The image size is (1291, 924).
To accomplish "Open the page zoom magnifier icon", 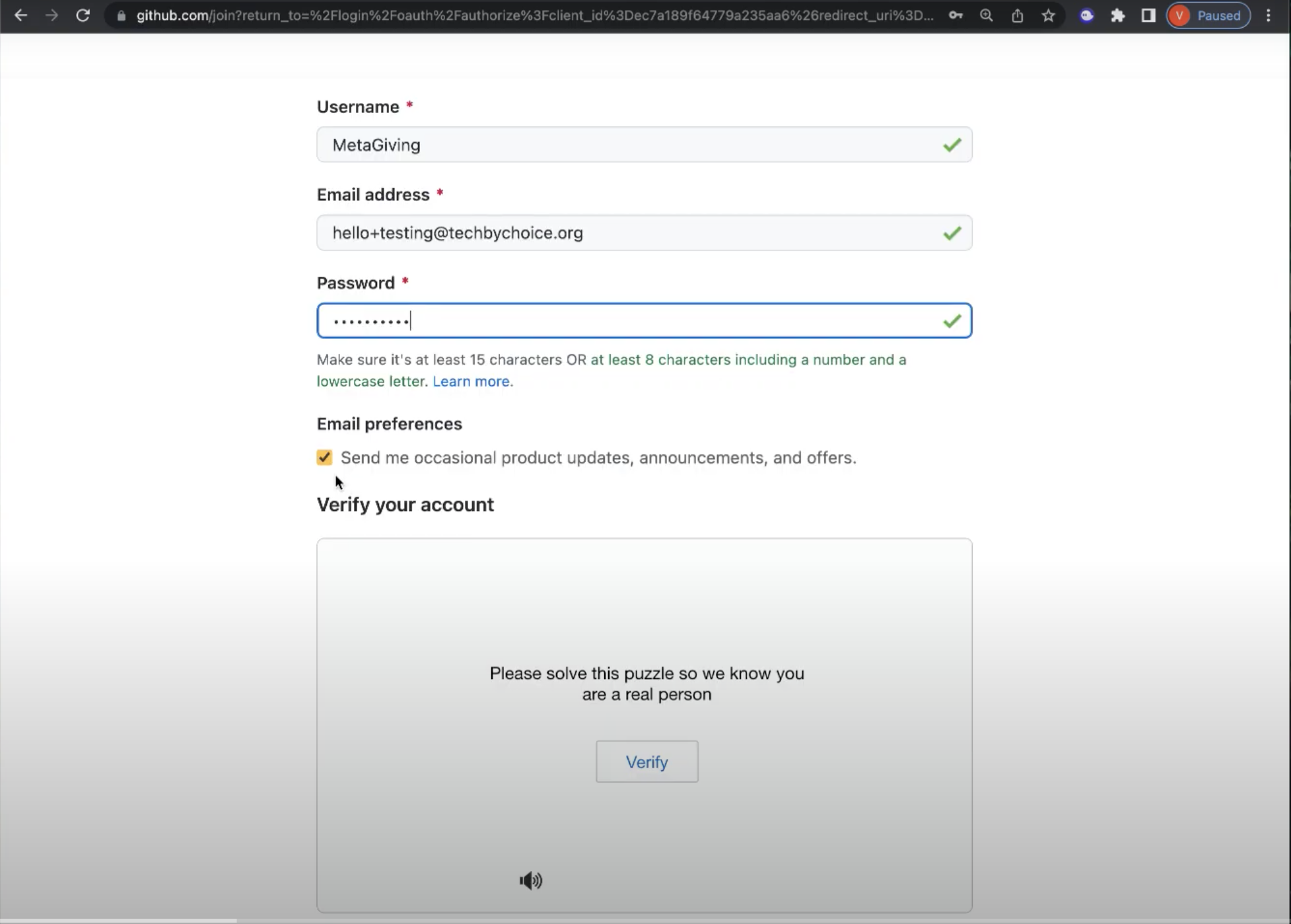I will [x=987, y=15].
